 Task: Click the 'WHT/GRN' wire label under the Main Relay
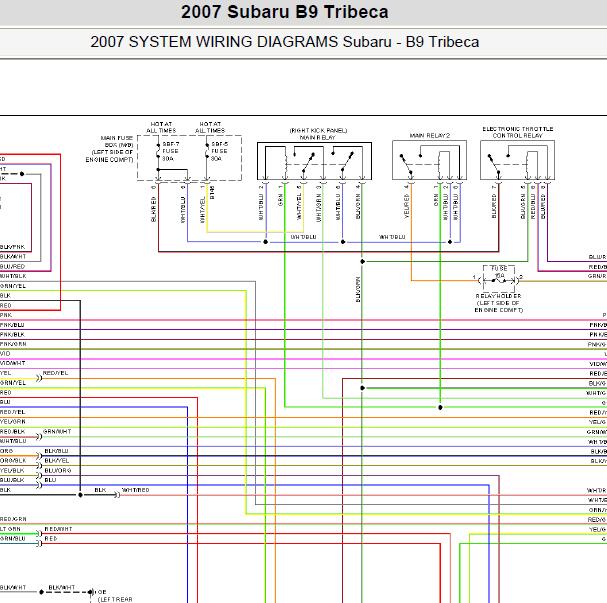[319, 208]
